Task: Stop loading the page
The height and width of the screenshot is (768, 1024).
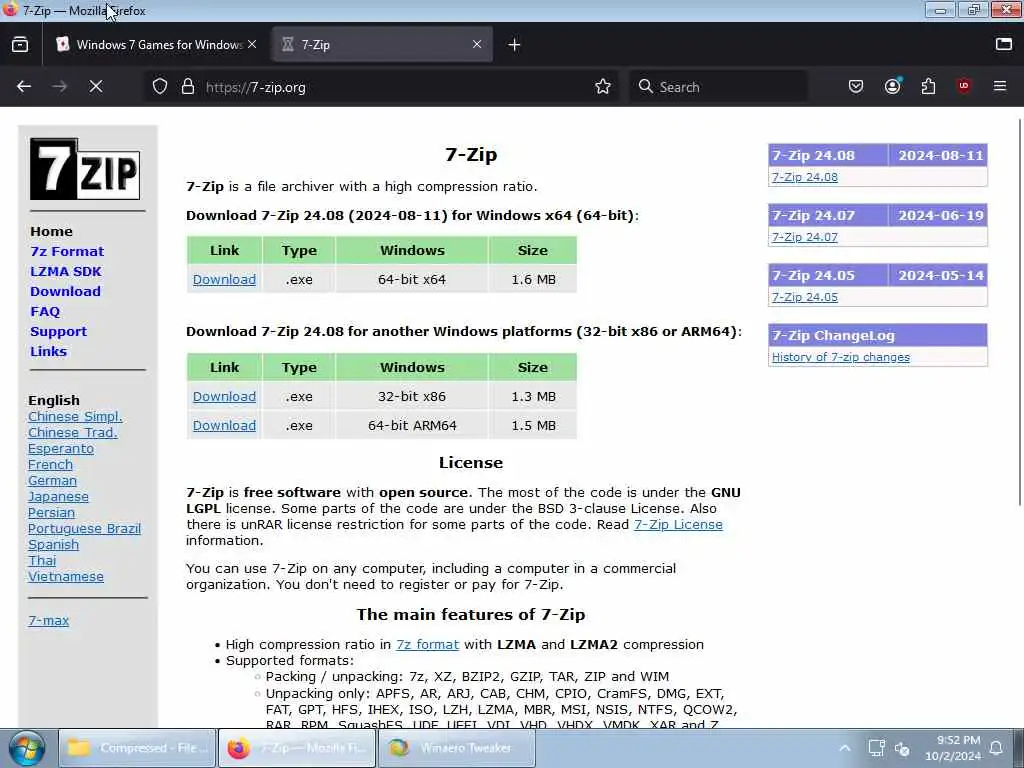Action: click(x=96, y=86)
